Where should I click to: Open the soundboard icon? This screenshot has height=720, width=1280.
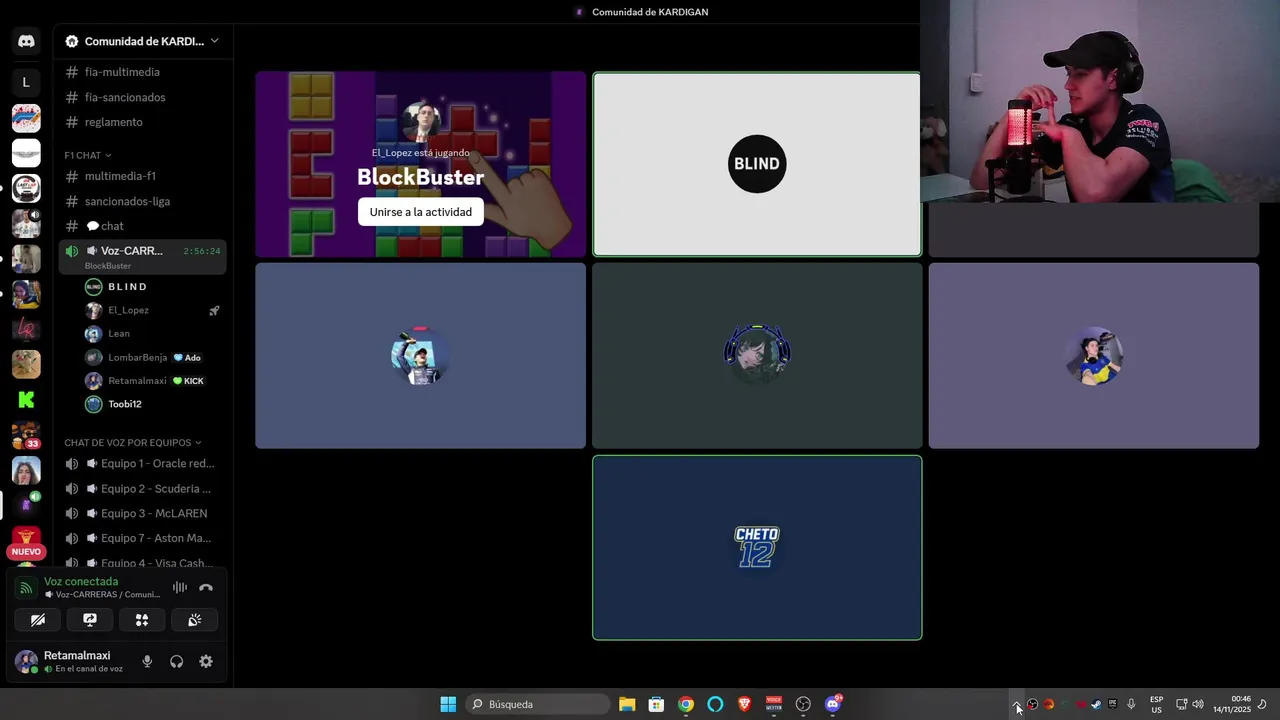(194, 620)
